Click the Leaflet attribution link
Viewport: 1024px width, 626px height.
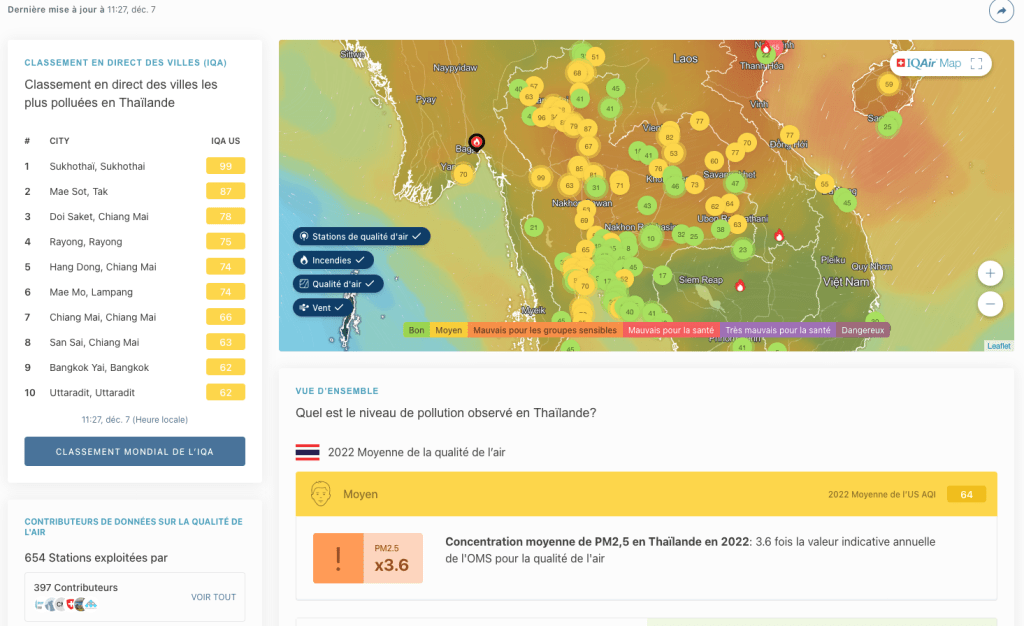point(998,346)
